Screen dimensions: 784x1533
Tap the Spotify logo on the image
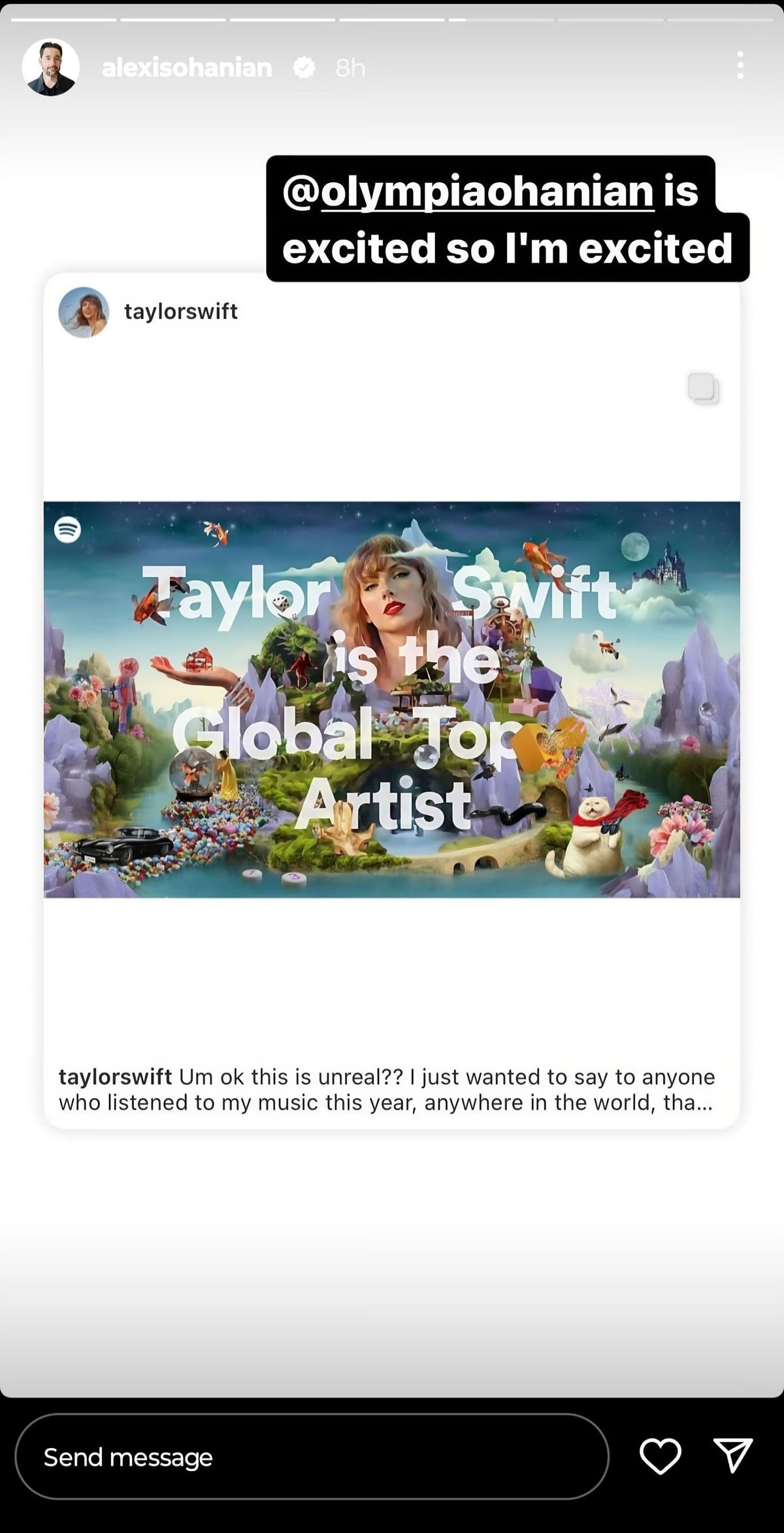(67, 529)
